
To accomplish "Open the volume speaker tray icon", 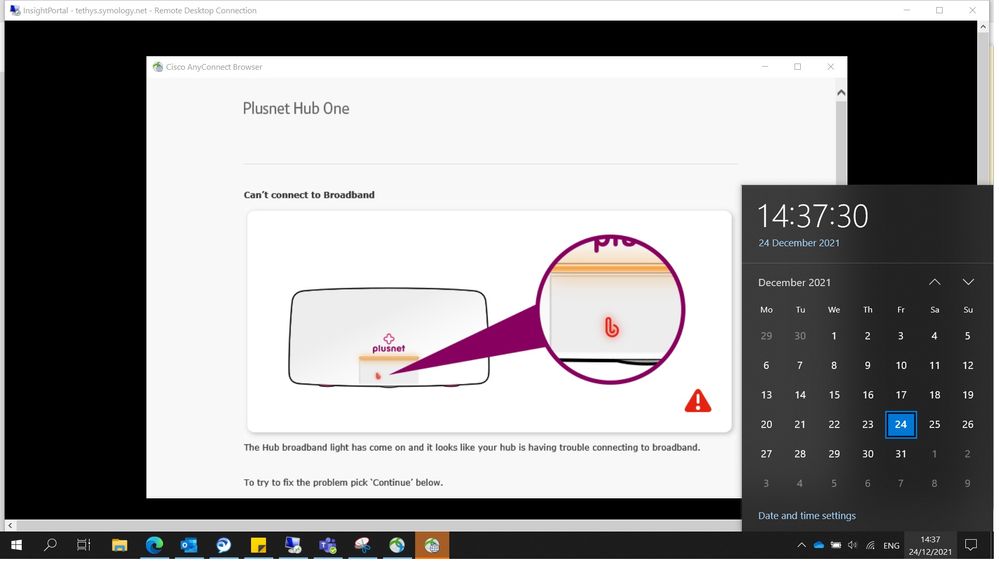I will click(x=852, y=546).
